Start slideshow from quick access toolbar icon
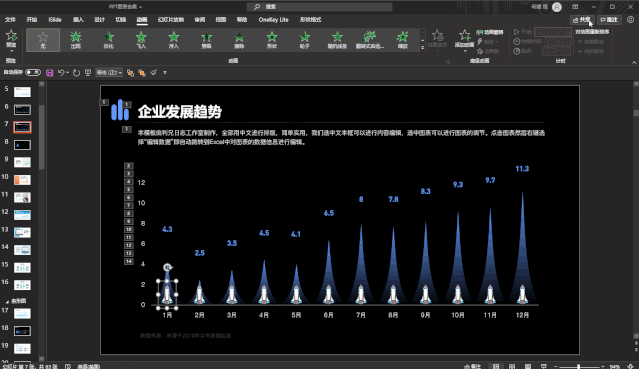This screenshot has width=639, height=369. coord(88,73)
